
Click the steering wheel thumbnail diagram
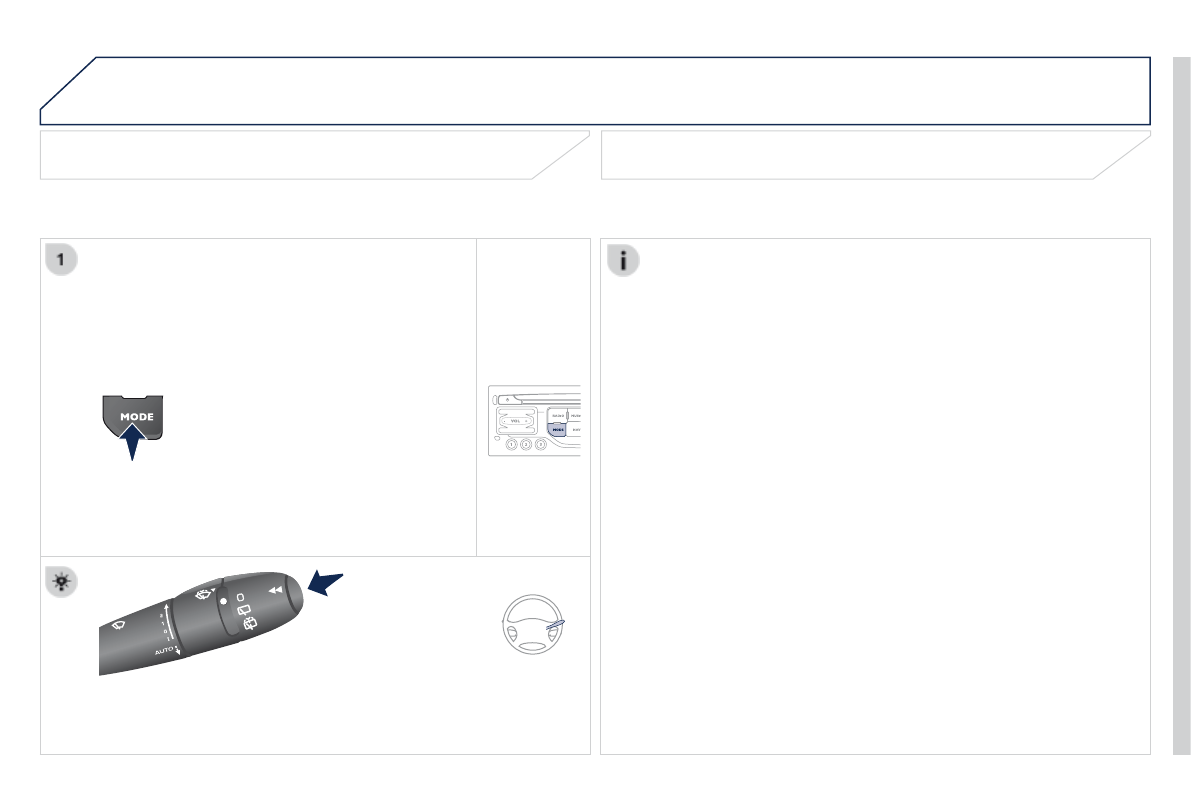533,625
